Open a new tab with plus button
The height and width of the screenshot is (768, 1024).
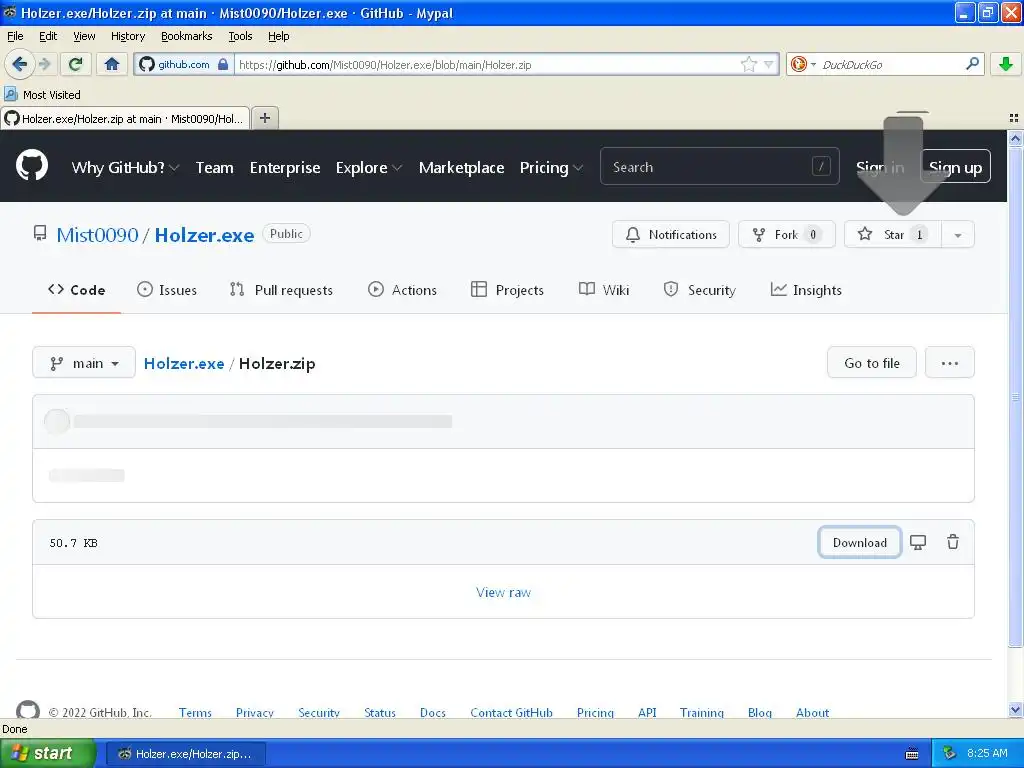264,118
